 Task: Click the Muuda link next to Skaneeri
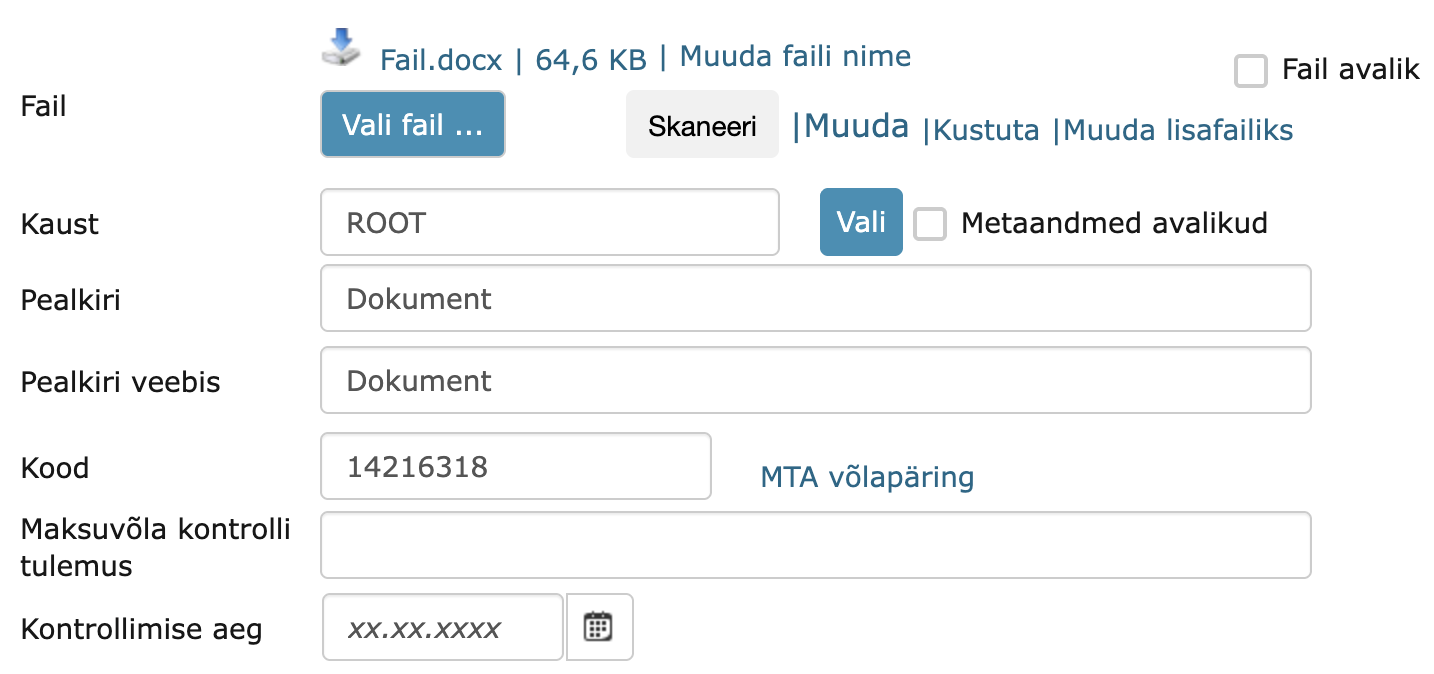coord(857,126)
